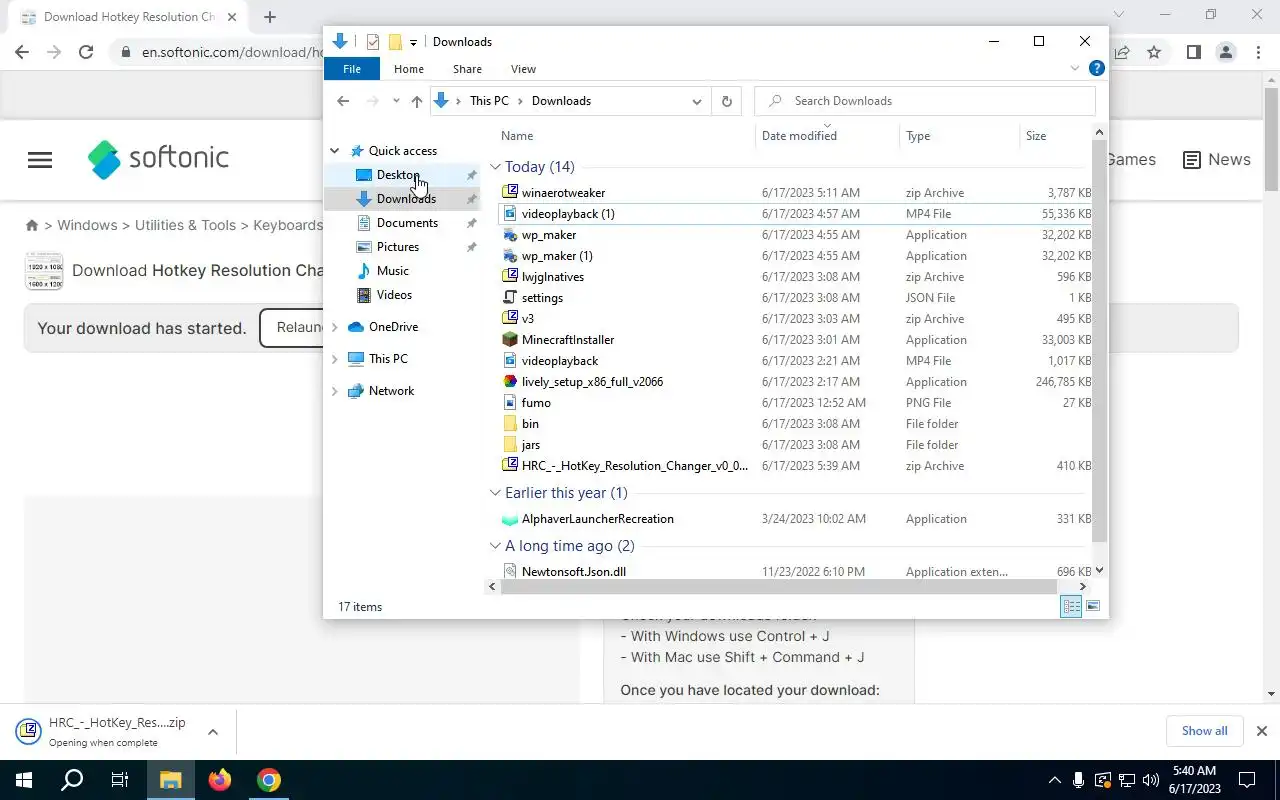The height and width of the screenshot is (800, 1280).
Task: Open taskbar Search icon
Action: point(72,780)
